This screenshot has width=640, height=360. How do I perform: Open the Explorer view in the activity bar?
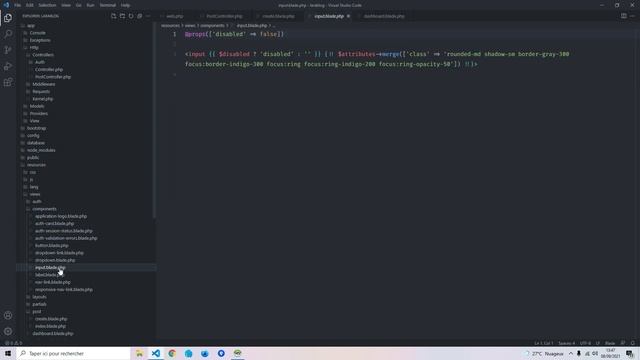tap(8, 18)
